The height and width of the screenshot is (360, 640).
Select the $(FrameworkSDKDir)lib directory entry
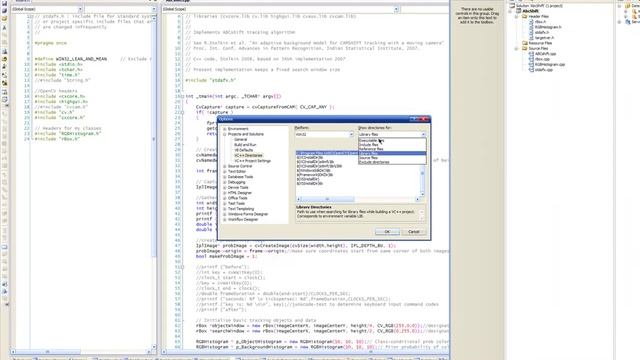[315, 175]
